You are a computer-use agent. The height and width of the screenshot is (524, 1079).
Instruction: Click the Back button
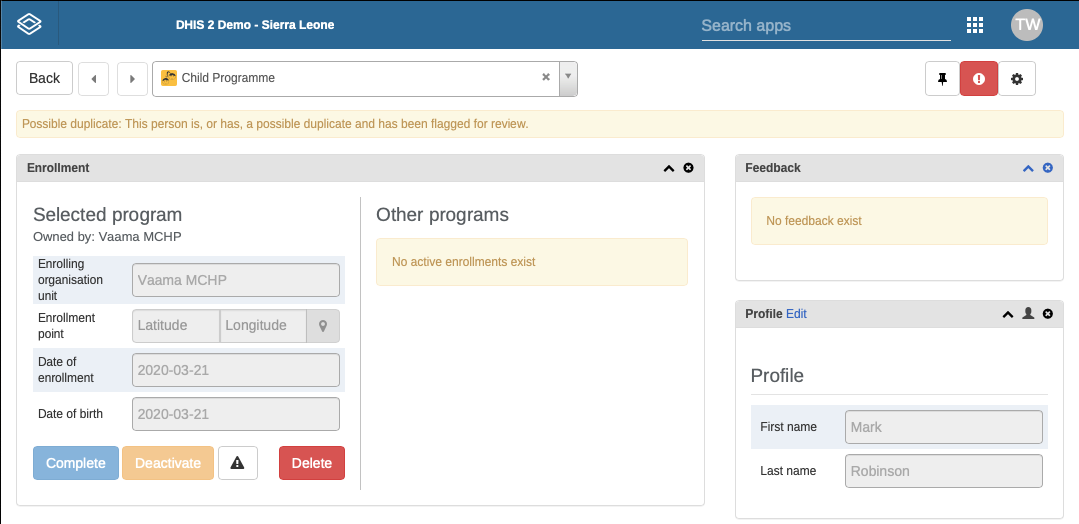tap(45, 78)
